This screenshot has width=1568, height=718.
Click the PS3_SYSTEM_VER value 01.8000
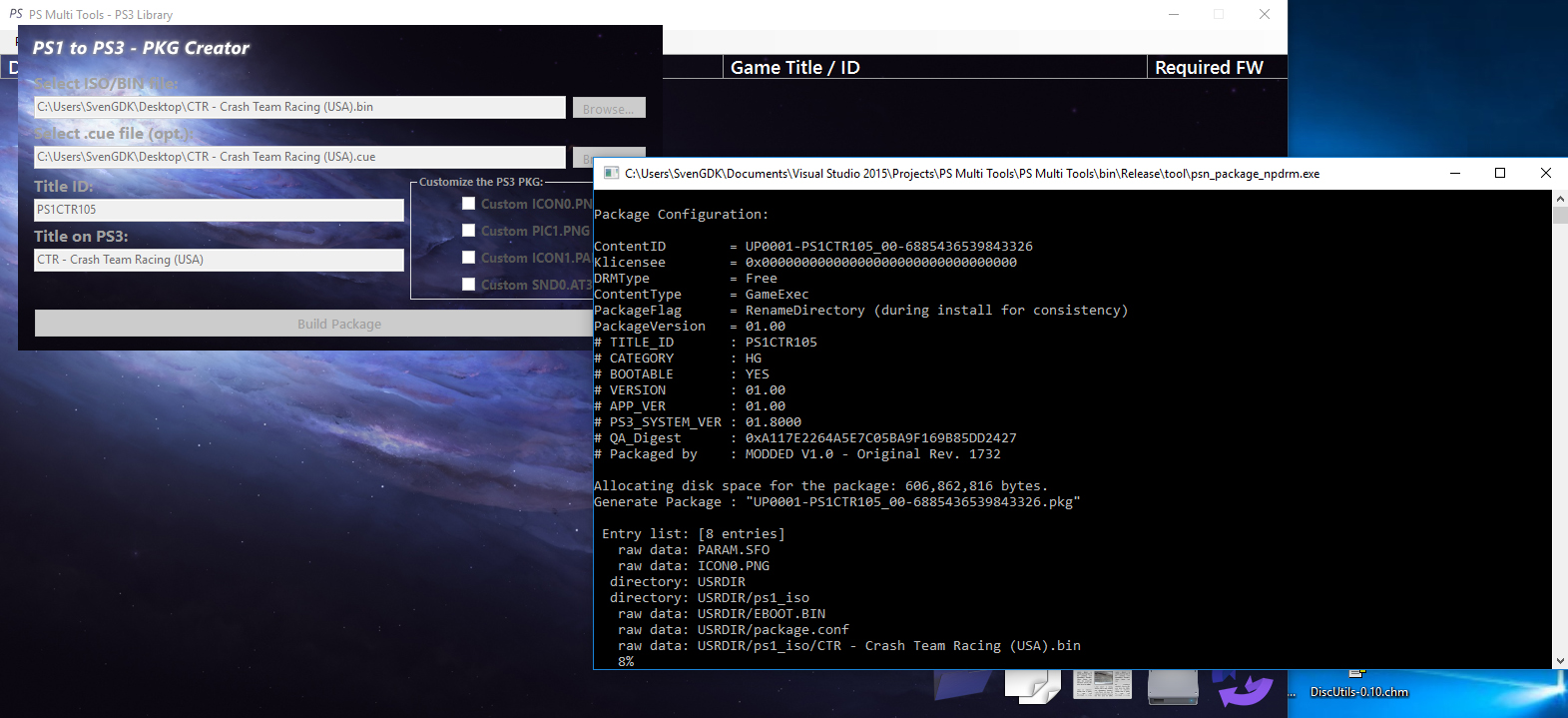coord(774,422)
